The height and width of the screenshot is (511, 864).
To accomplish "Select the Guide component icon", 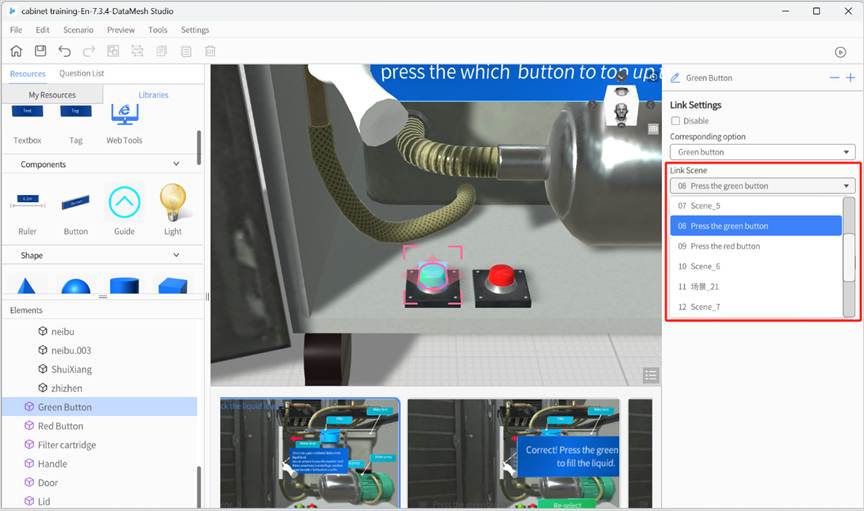I will [124, 203].
